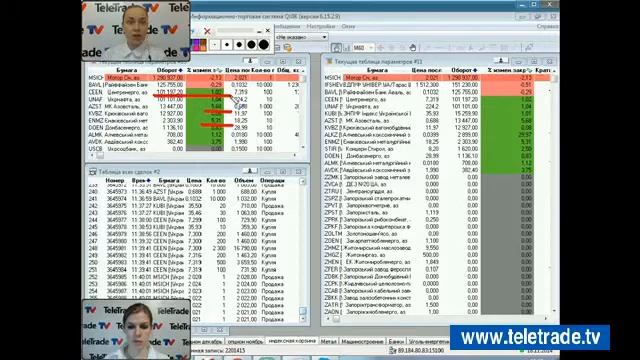This screenshot has width=640, height=360.
Task: Select the STIR Концерн Стирол row
Action: (437, 149)
